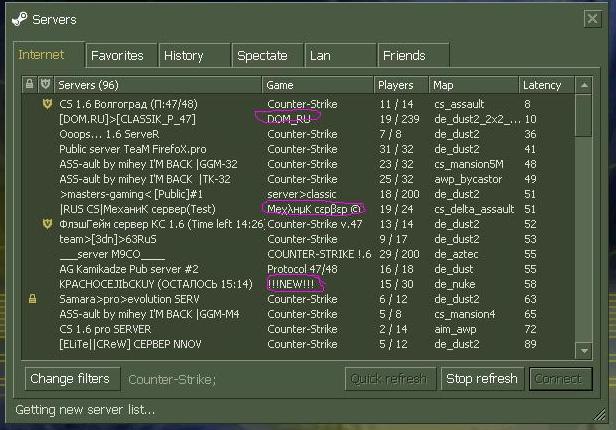Select server [DOM.RU]>[CLASSIK_P_47]
616x430 pixels.
tap(299, 119)
